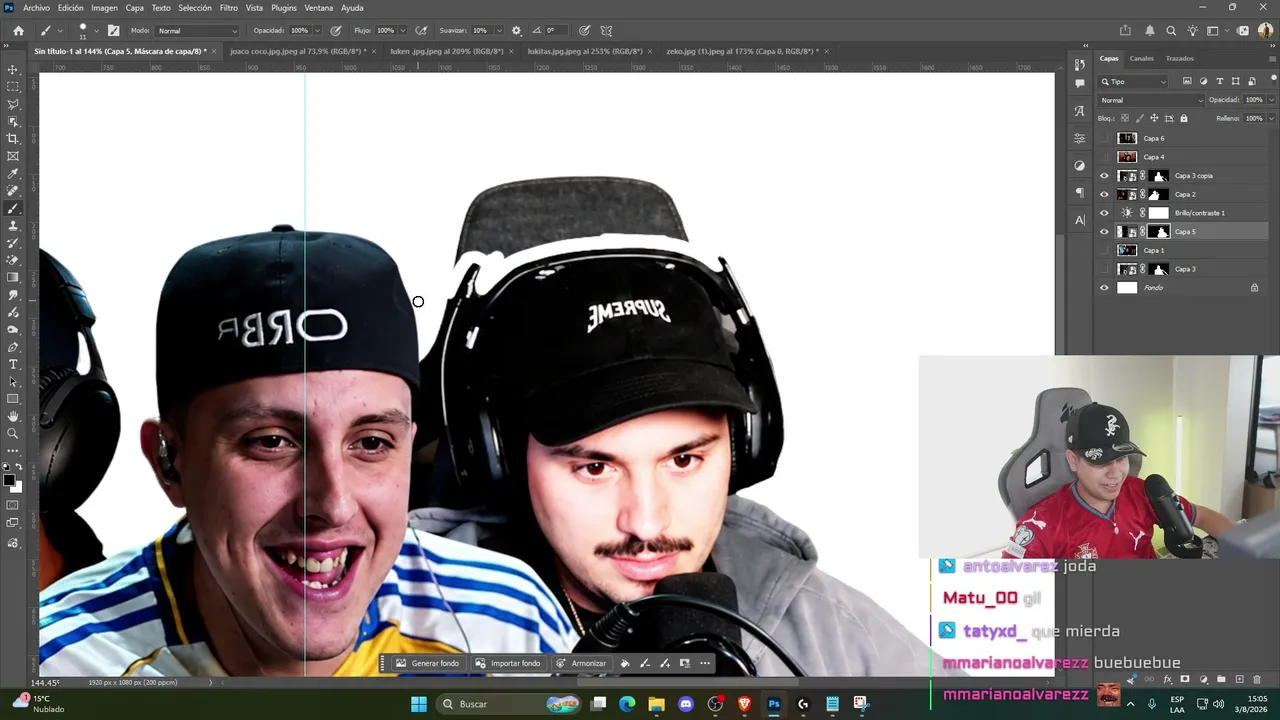Open the Paragraph panel icon
This screenshot has width=1280, height=720.
1080,192
